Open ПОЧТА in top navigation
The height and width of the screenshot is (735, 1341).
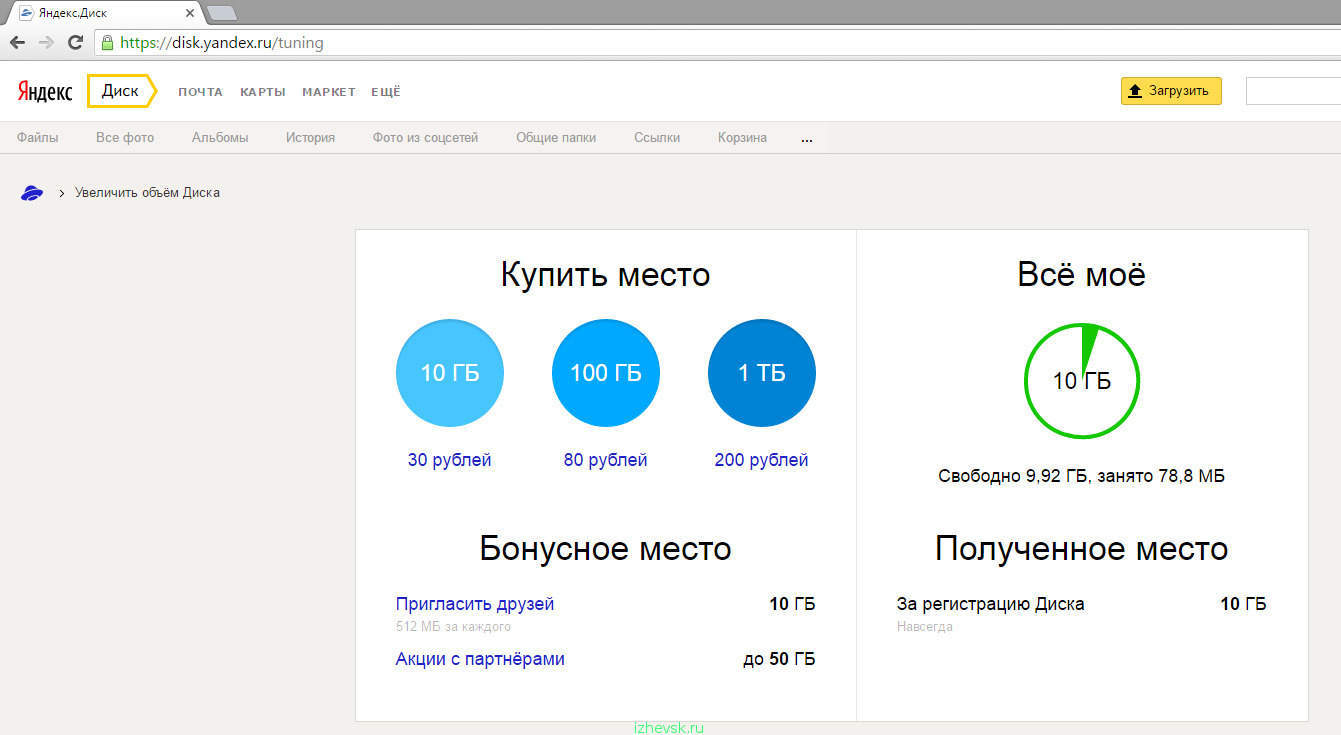tap(201, 92)
